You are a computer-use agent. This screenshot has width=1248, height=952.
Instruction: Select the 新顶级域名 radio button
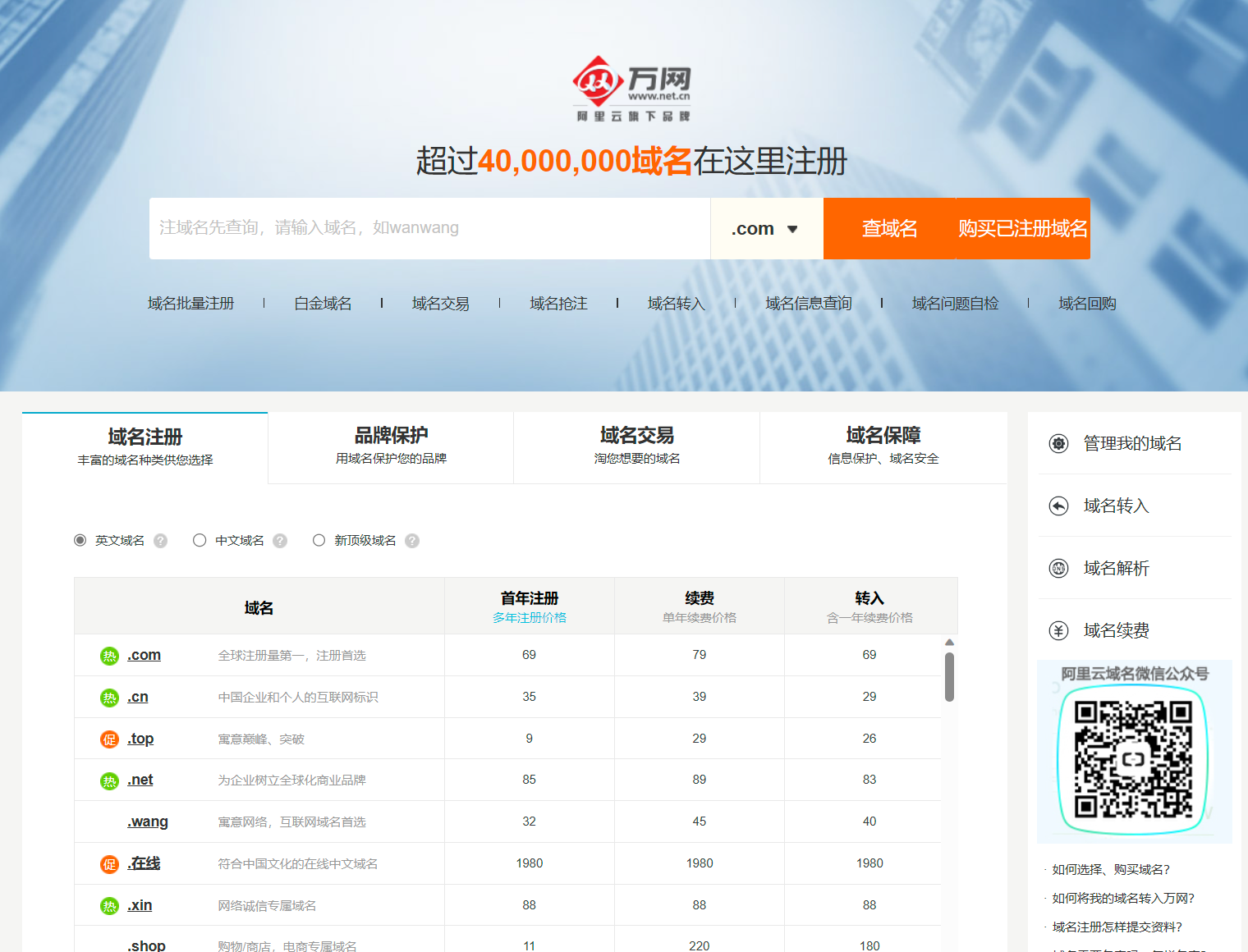click(319, 540)
